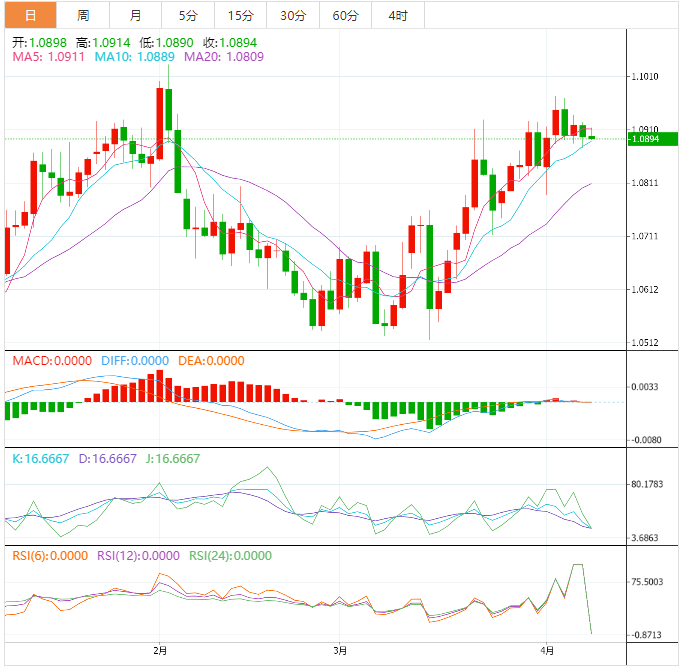Switch to the 60分 timeframe tab
Screen dimensions: 687x670
pos(345,15)
